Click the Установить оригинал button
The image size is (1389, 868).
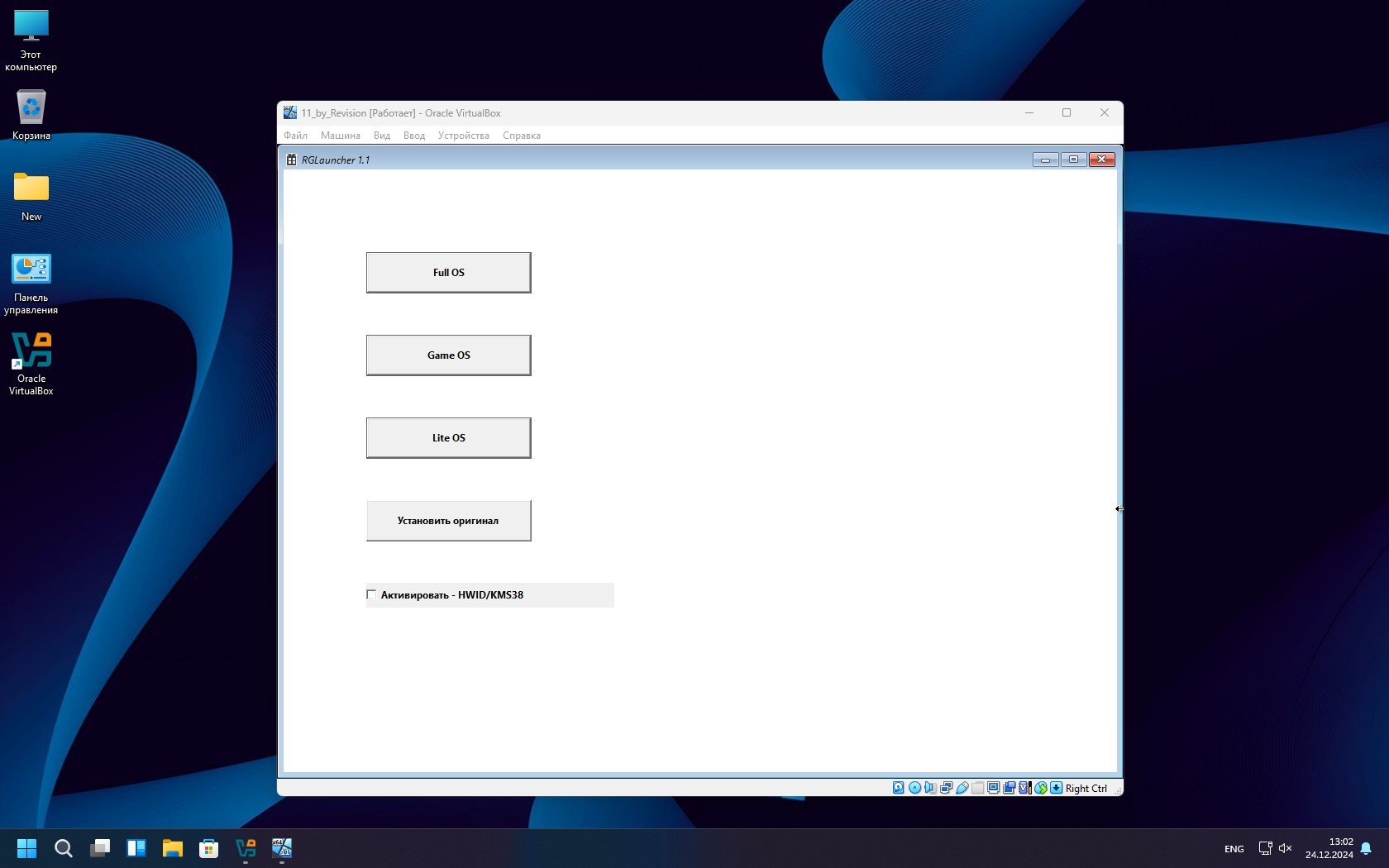point(449,521)
